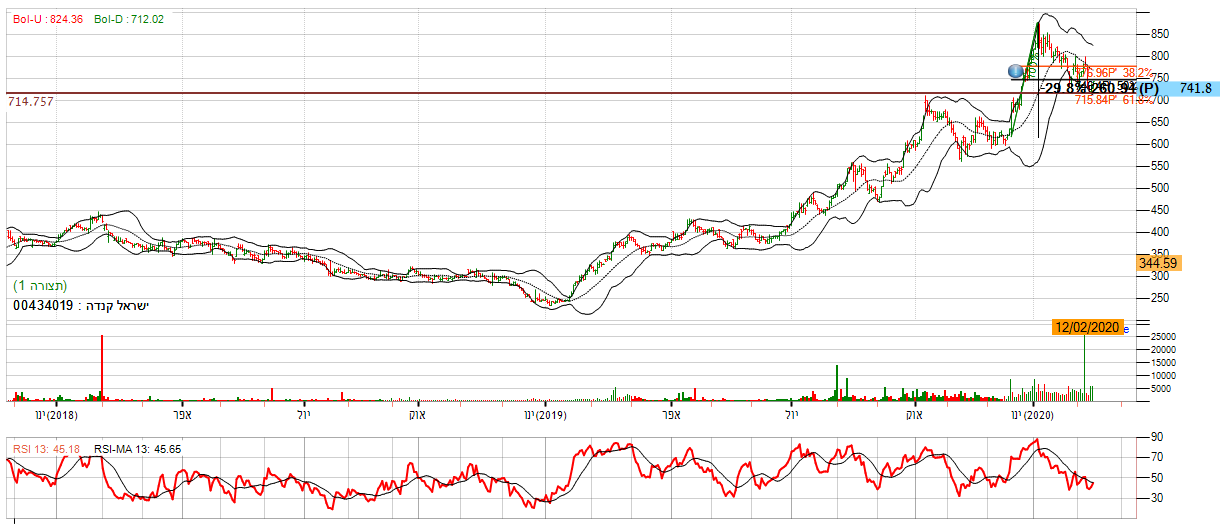Image resolution: width=1220 pixels, height=528 pixels.
Task: Click the 12/02/2020 date marker
Action: (1088, 327)
